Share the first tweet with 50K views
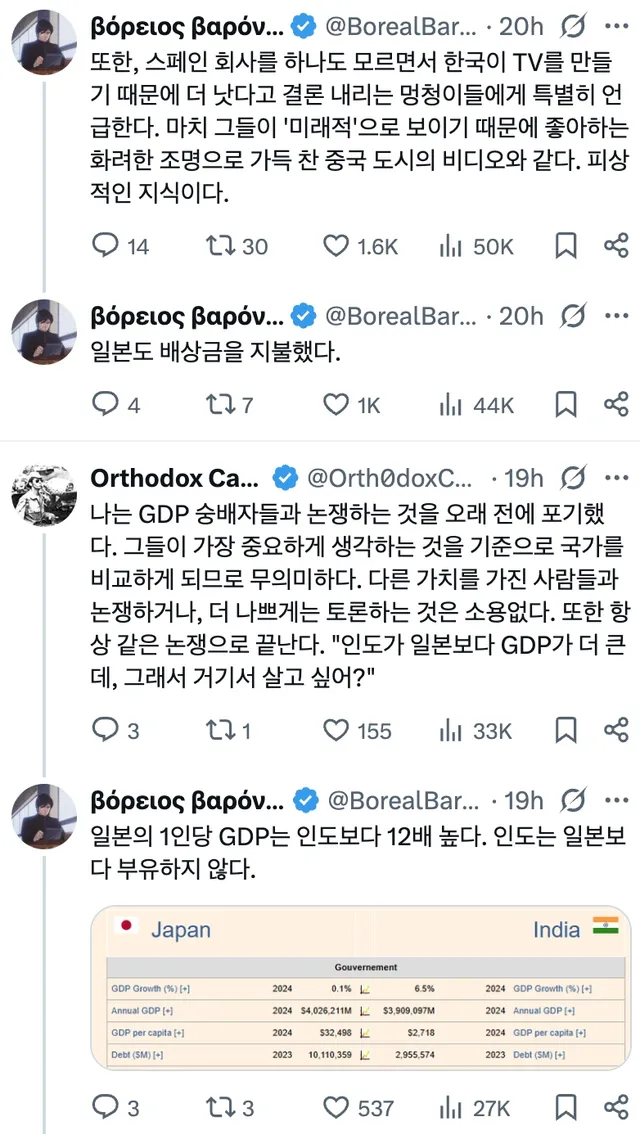The image size is (640, 1134). click(616, 245)
